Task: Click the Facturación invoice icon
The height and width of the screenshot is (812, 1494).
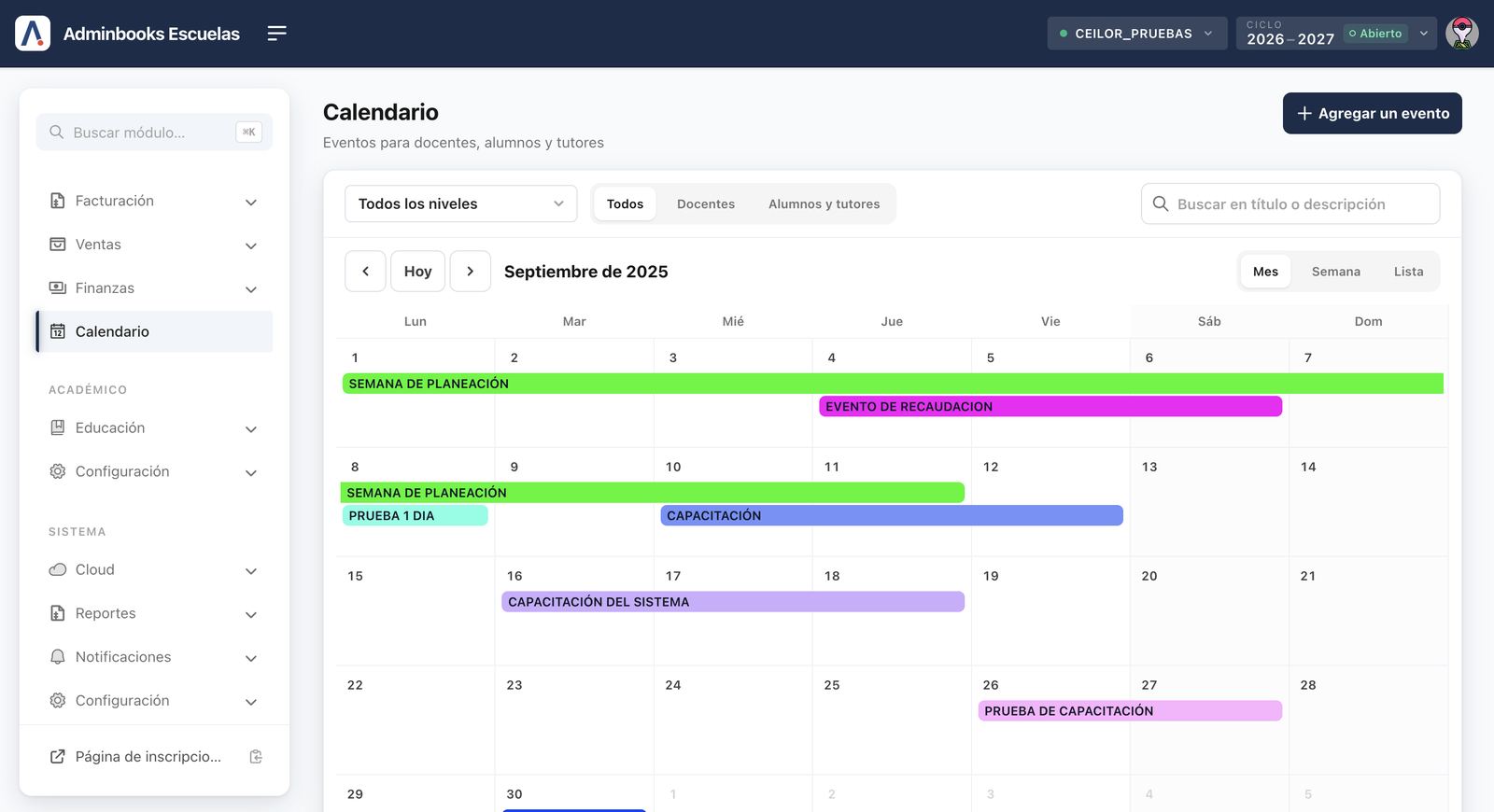Action: pyautogui.click(x=58, y=201)
